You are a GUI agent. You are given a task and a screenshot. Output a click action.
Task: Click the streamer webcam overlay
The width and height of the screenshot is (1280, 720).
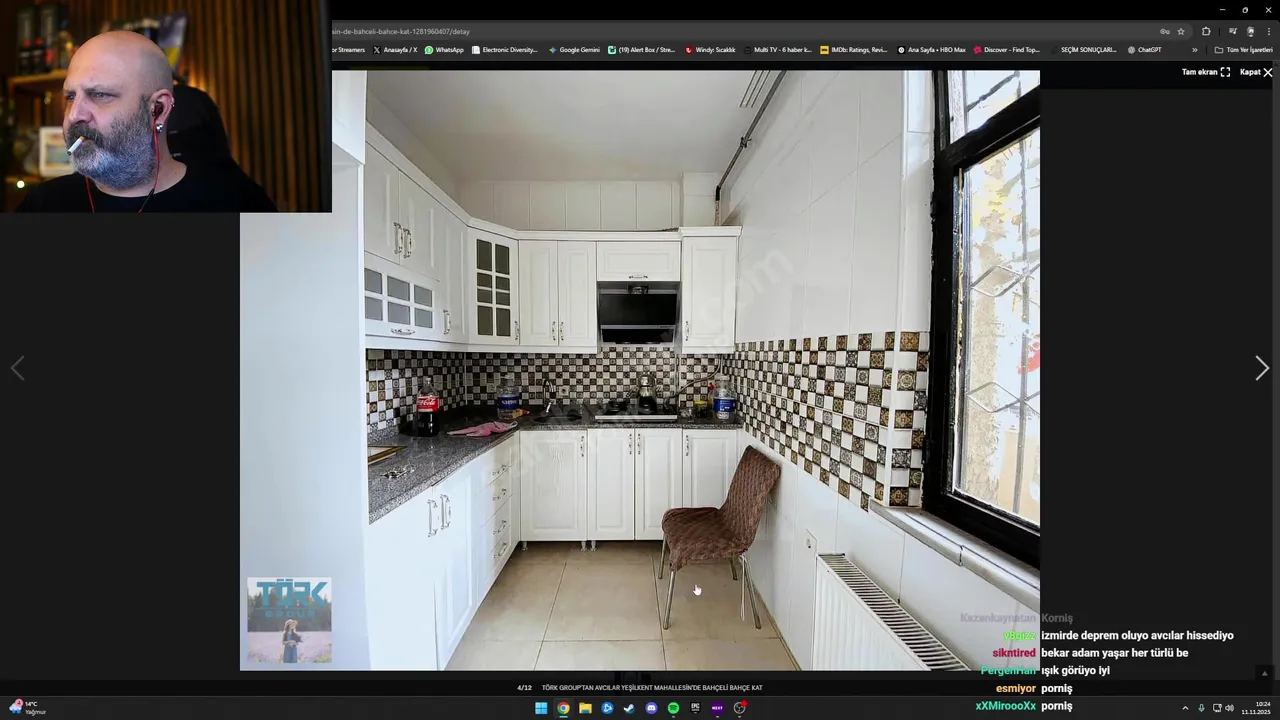[x=166, y=106]
